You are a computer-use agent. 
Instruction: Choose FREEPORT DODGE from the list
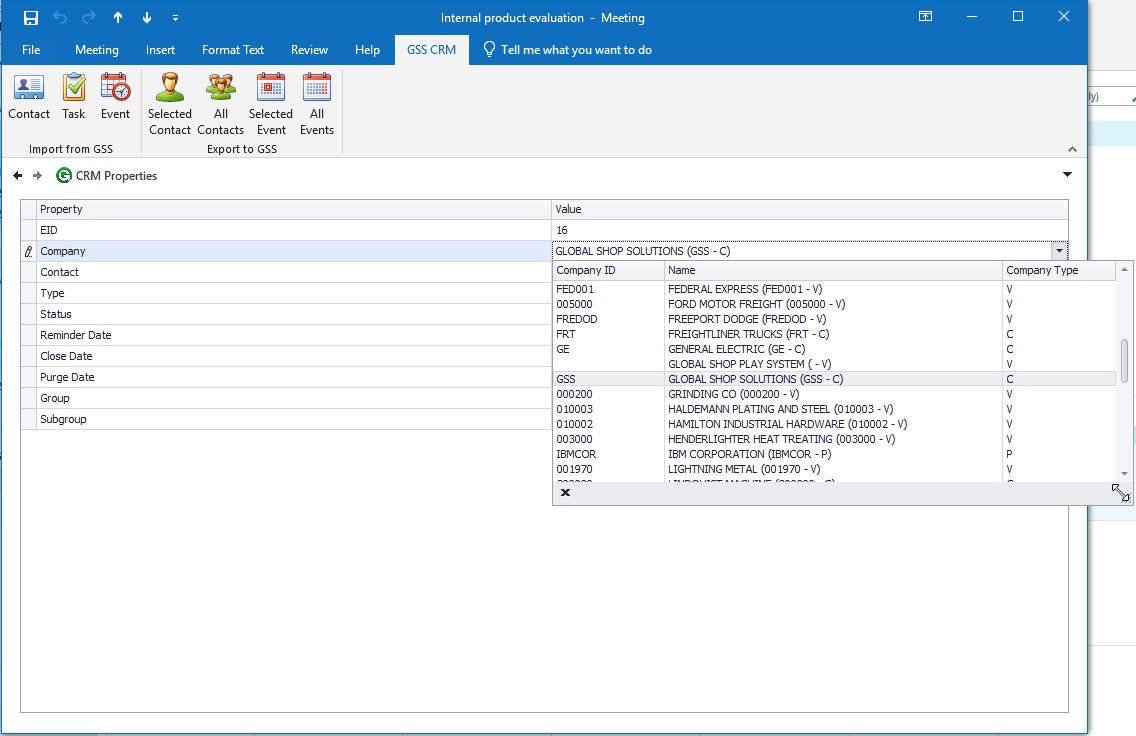(x=834, y=319)
